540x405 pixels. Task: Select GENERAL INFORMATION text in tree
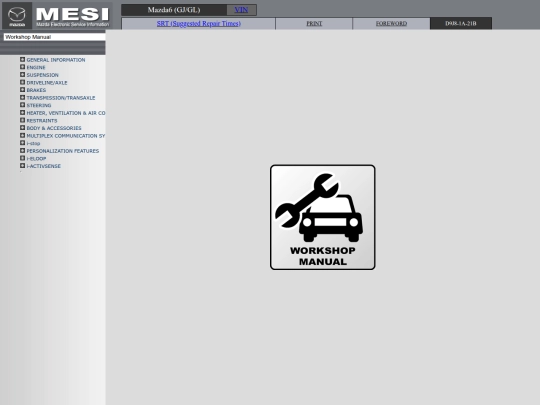click(56, 60)
